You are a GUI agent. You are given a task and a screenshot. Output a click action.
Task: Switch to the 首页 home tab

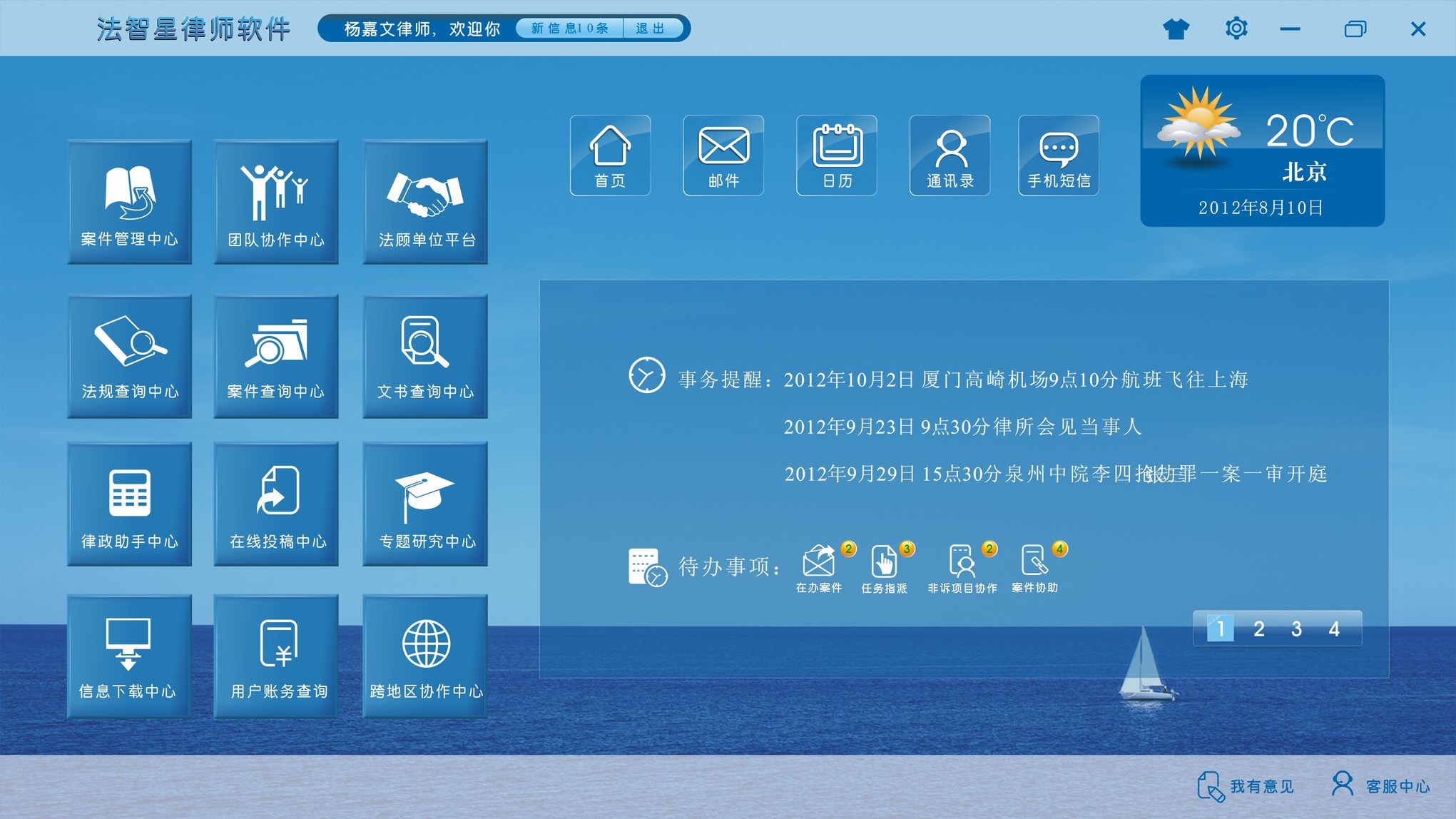point(611,155)
